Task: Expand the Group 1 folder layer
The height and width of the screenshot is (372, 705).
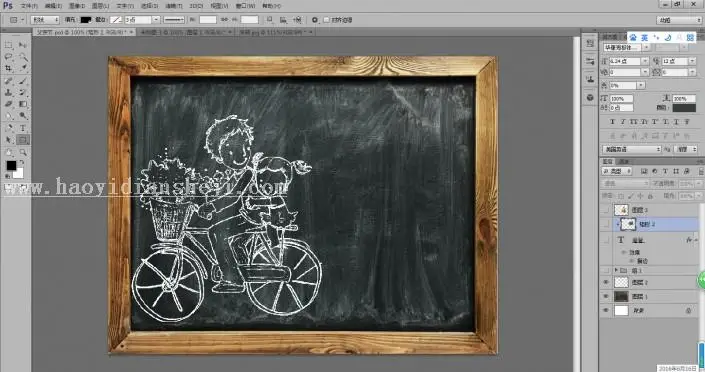Action: point(616,270)
